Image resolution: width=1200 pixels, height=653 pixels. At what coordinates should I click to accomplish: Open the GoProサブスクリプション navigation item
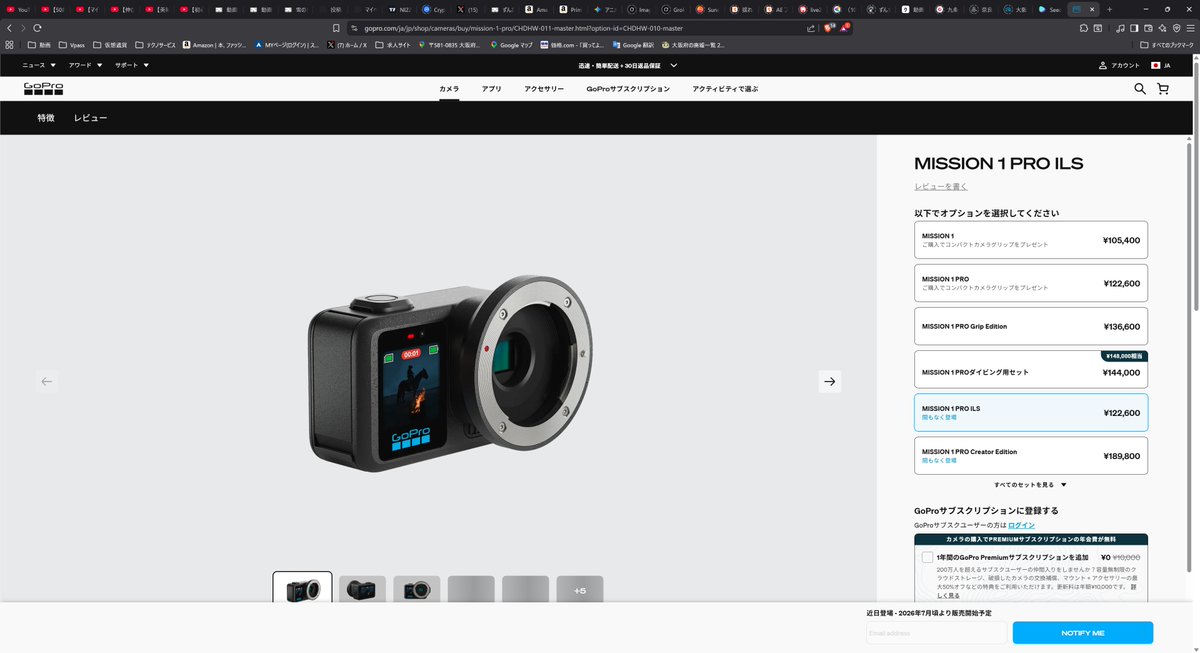[x=628, y=89]
